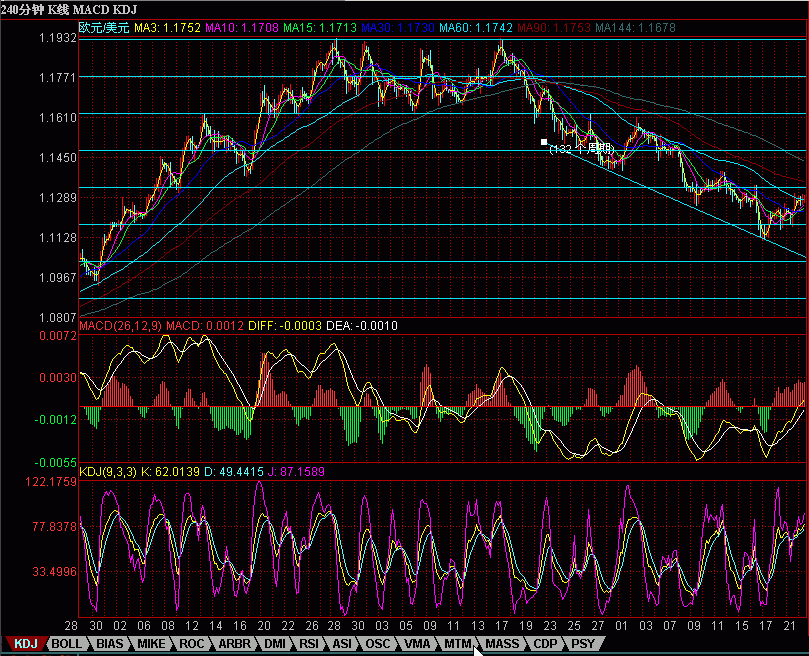Select the 'MA144: 1.1678' moving average label
The width and height of the screenshot is (809, 656).
pos(635,28)
